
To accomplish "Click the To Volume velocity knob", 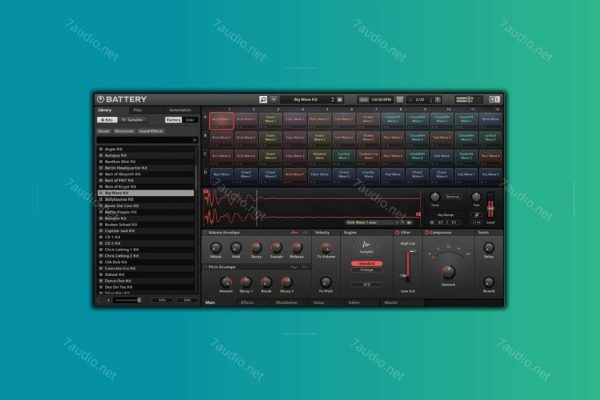I will click(x=326, y=248).
